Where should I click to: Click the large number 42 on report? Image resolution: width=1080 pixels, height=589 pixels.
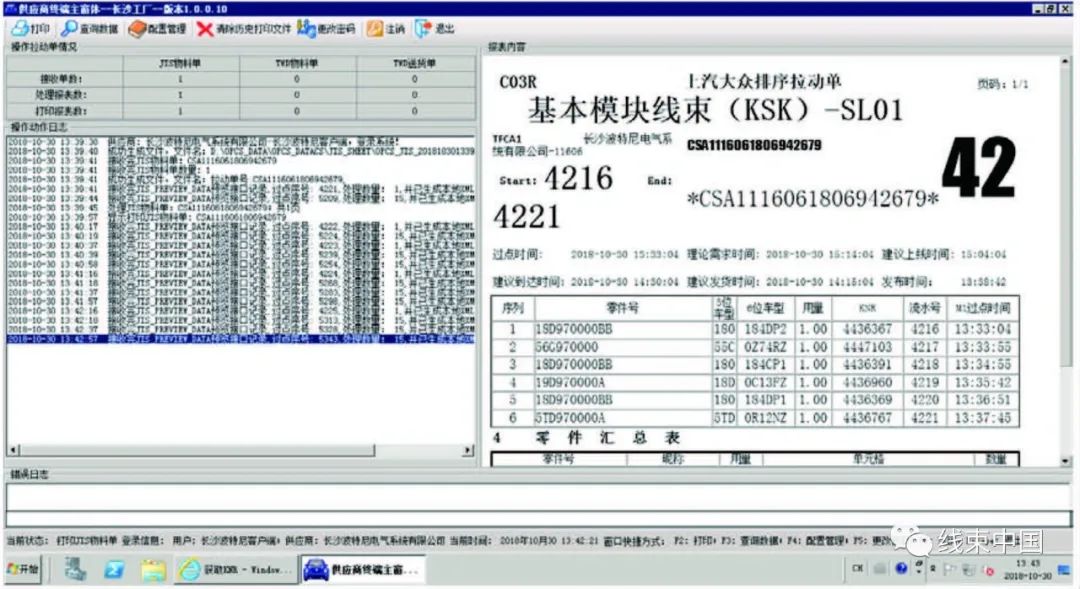coord(979,167)
